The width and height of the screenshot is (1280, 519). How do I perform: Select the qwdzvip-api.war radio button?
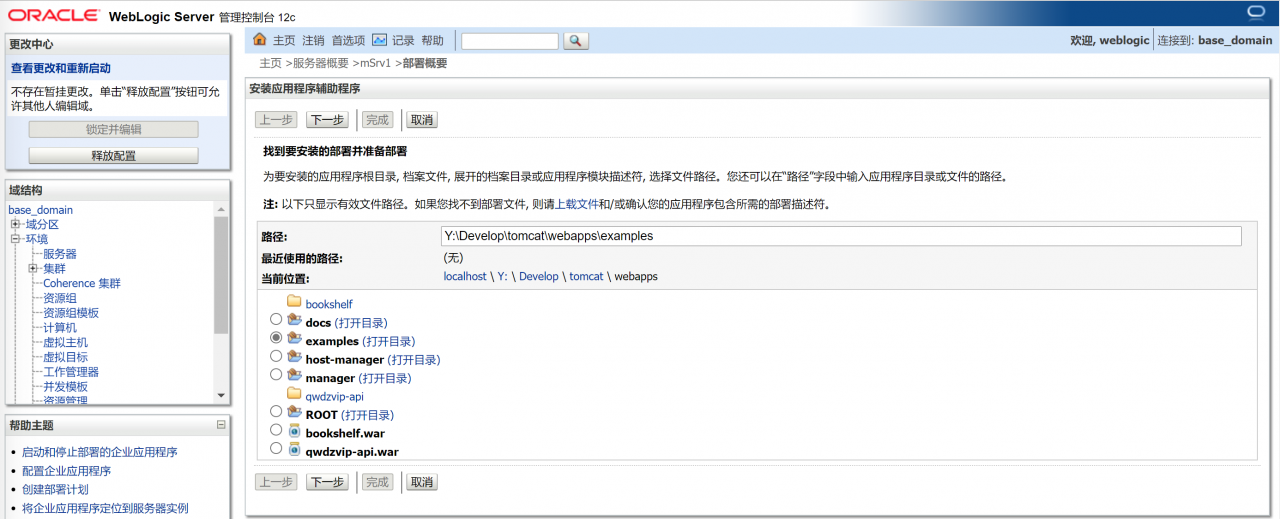click(276, 450)
